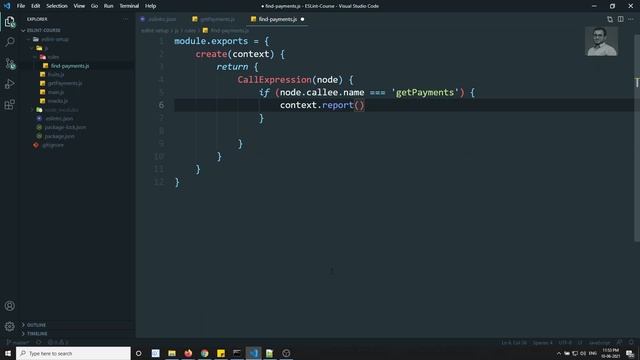
Task: Launch Chrome from the taskbar
Action: click(204, 353)
